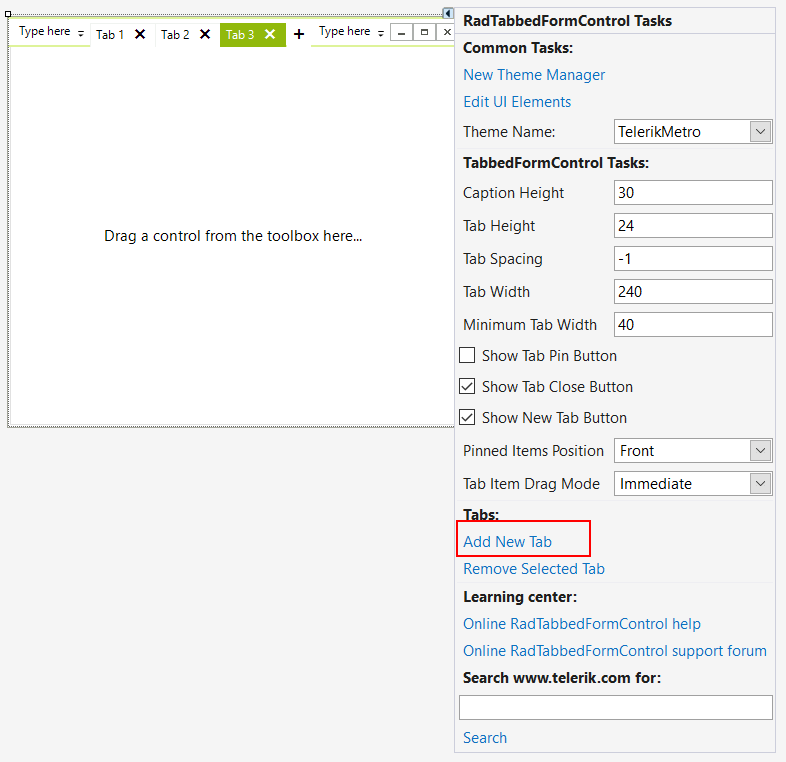Click Add New Tab link
Image resolution: width=786 pixels, height=762 pixels.
(507, 542)
